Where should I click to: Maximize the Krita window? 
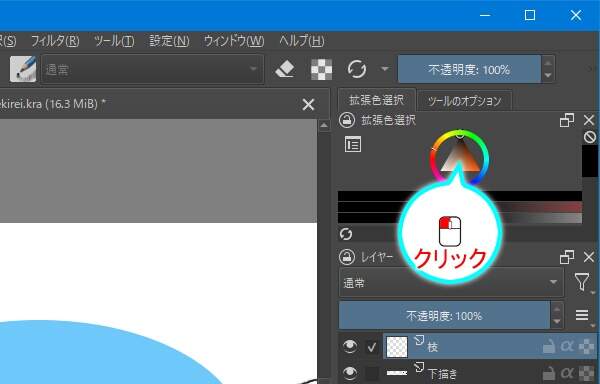[x=530, y=15]
